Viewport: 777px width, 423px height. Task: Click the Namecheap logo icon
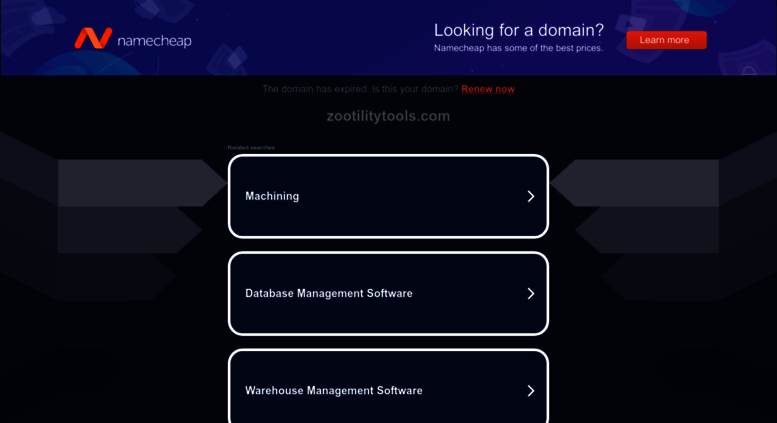tap(93, 38)
